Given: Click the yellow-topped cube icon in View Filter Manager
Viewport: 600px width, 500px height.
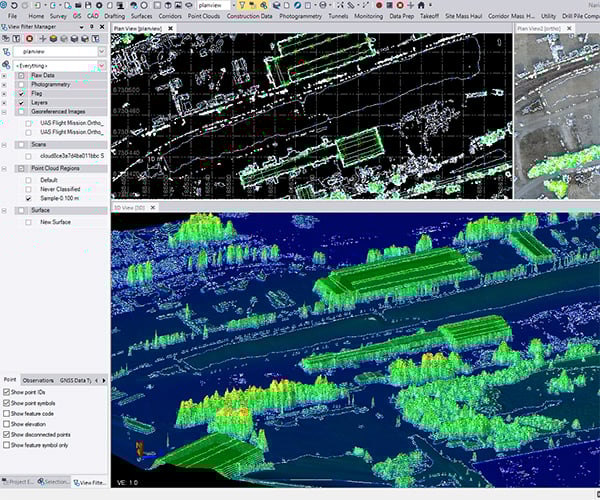Looking at the screenshot, I should click(x=53, y=39).
